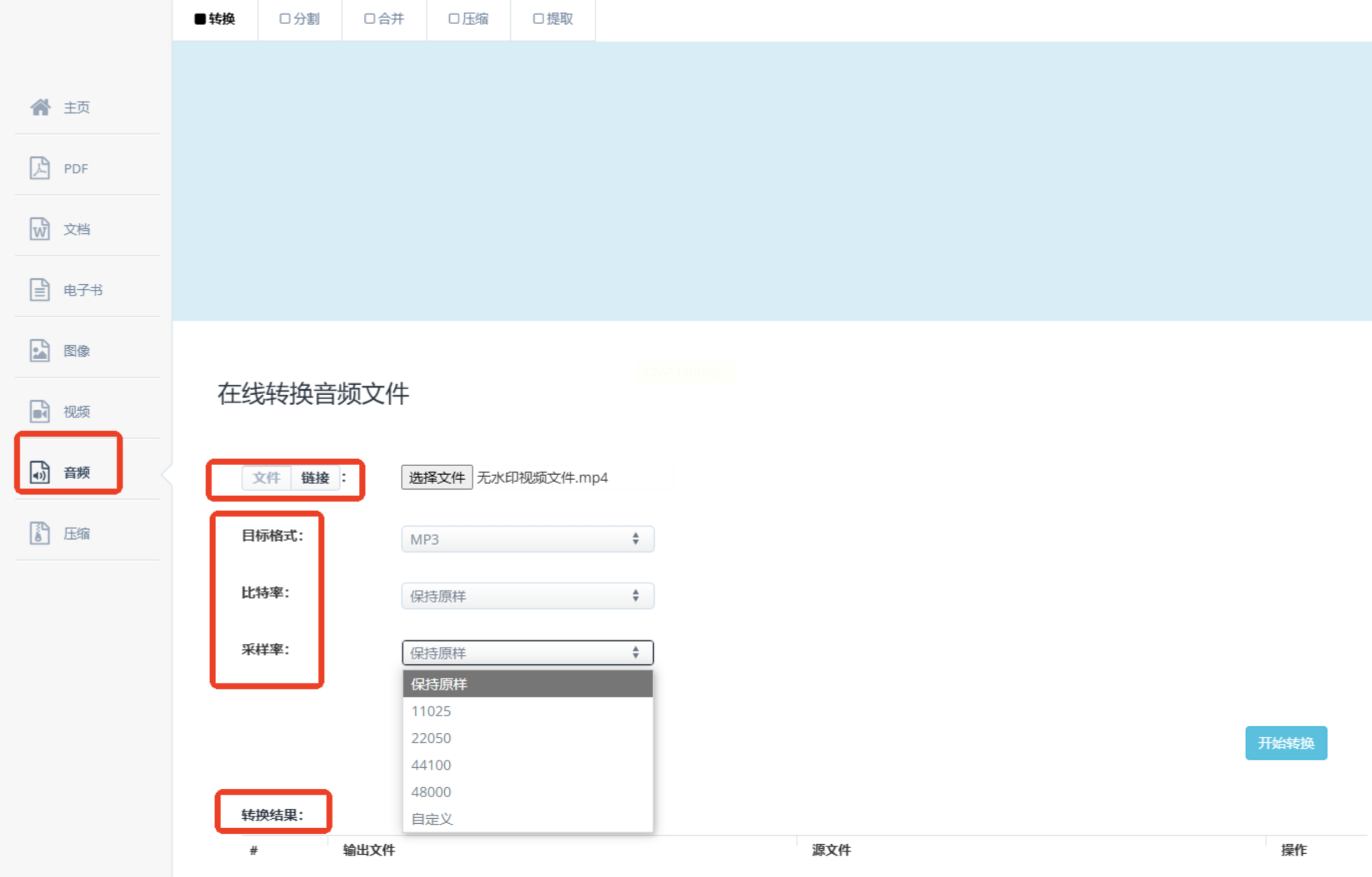
Task: Collapse the sample rate (采样率) dropdown
Action: tap(527, 652)
